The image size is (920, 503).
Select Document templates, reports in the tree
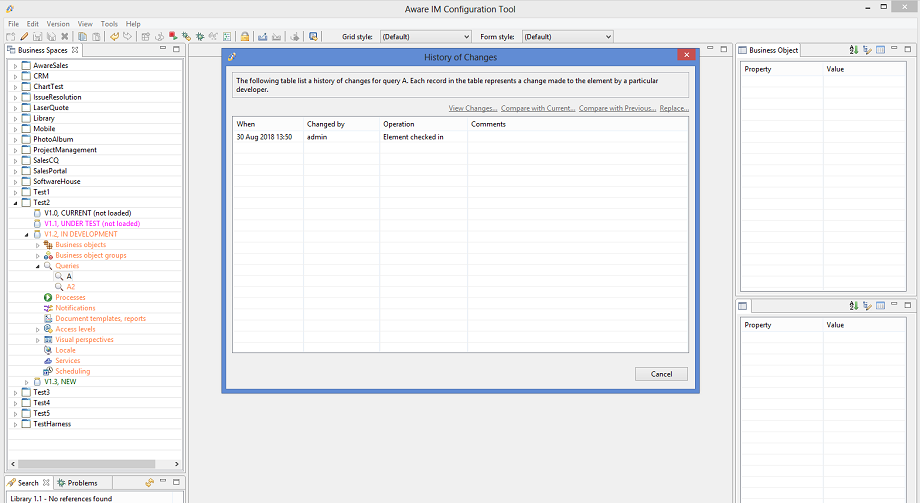click(x=100, y=319)
